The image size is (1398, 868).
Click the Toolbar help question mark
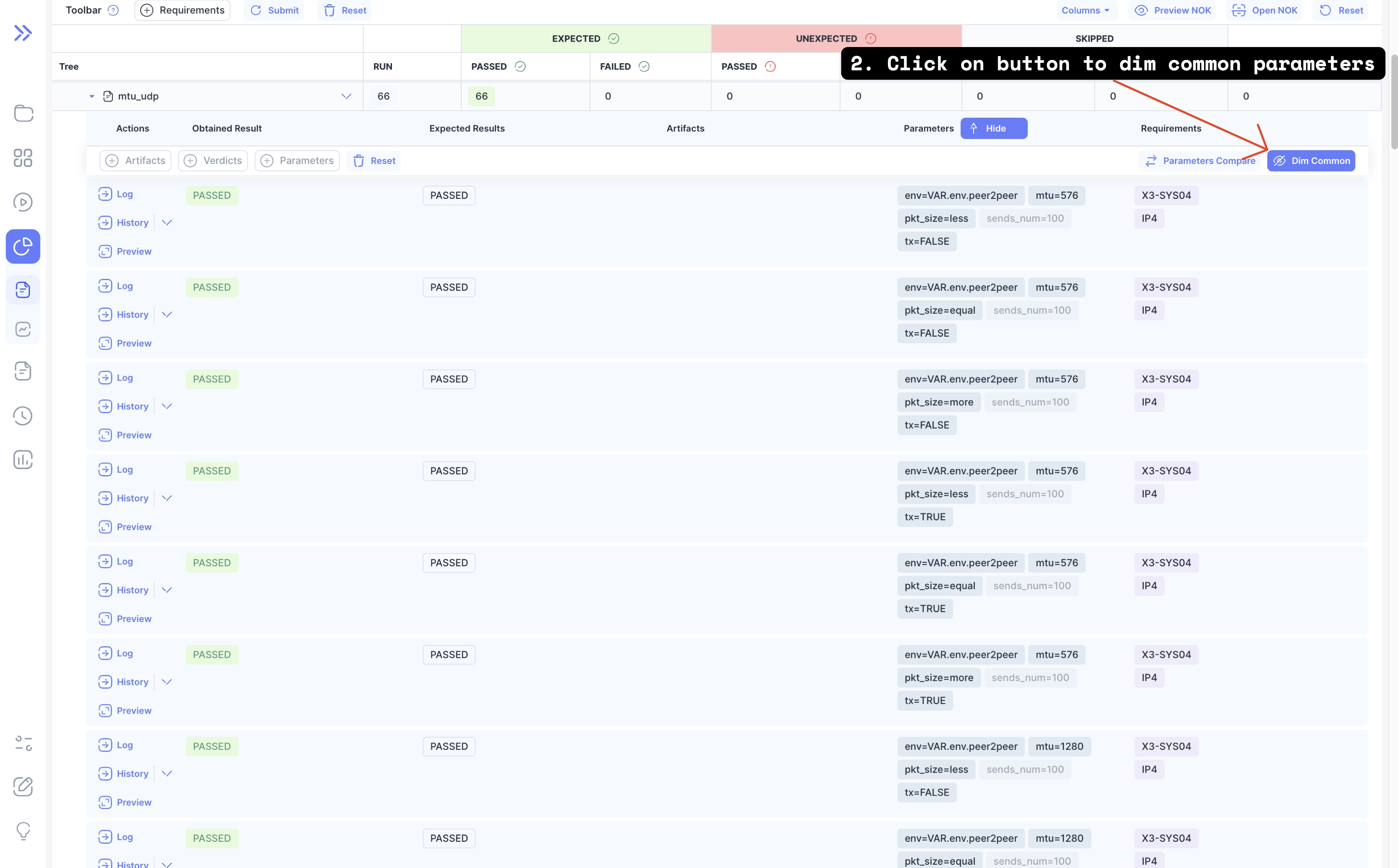pyautogui.click(x=113, y=10)
